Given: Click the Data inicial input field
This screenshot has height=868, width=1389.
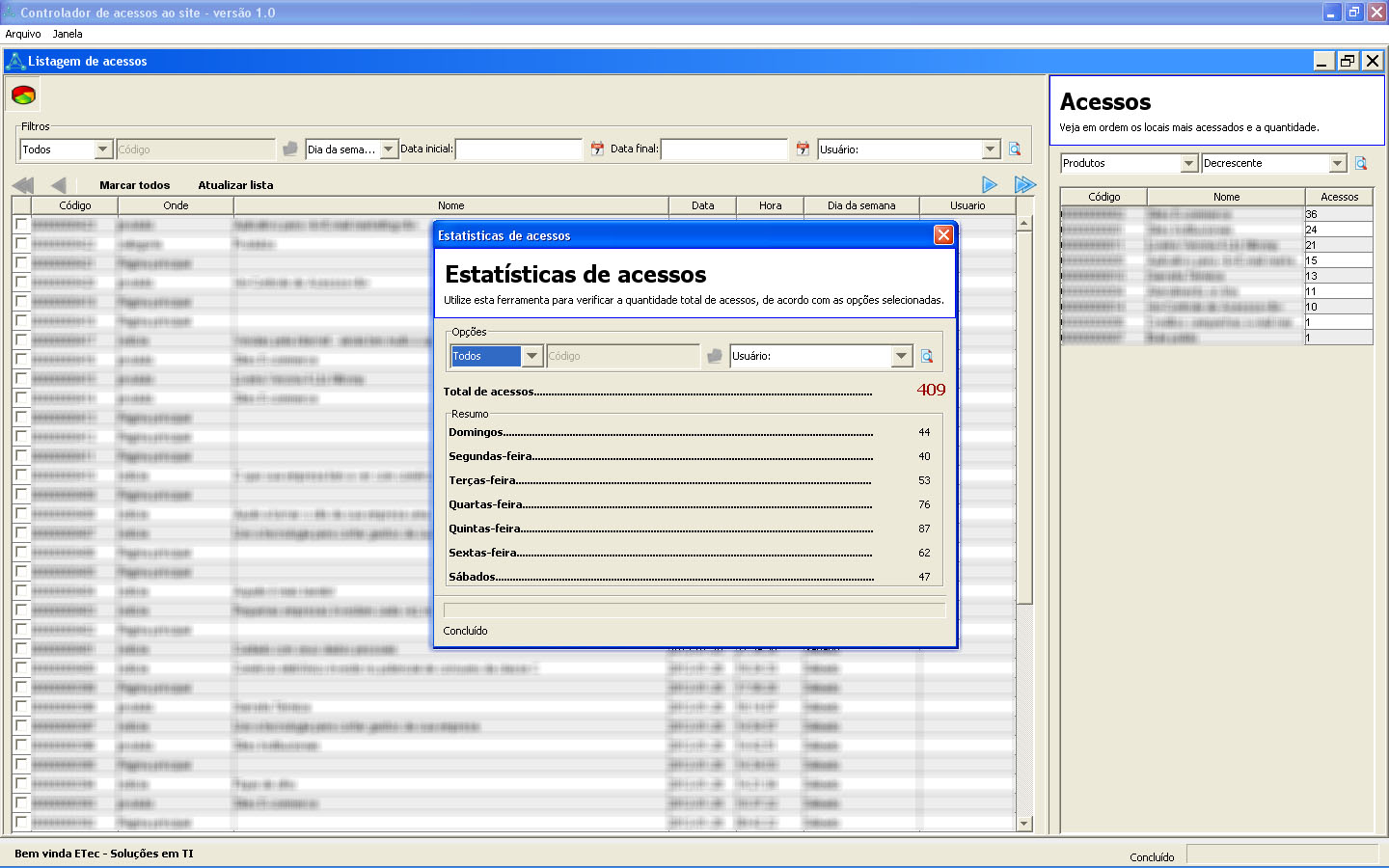Looking at the screenshot, I should point(519,149).
